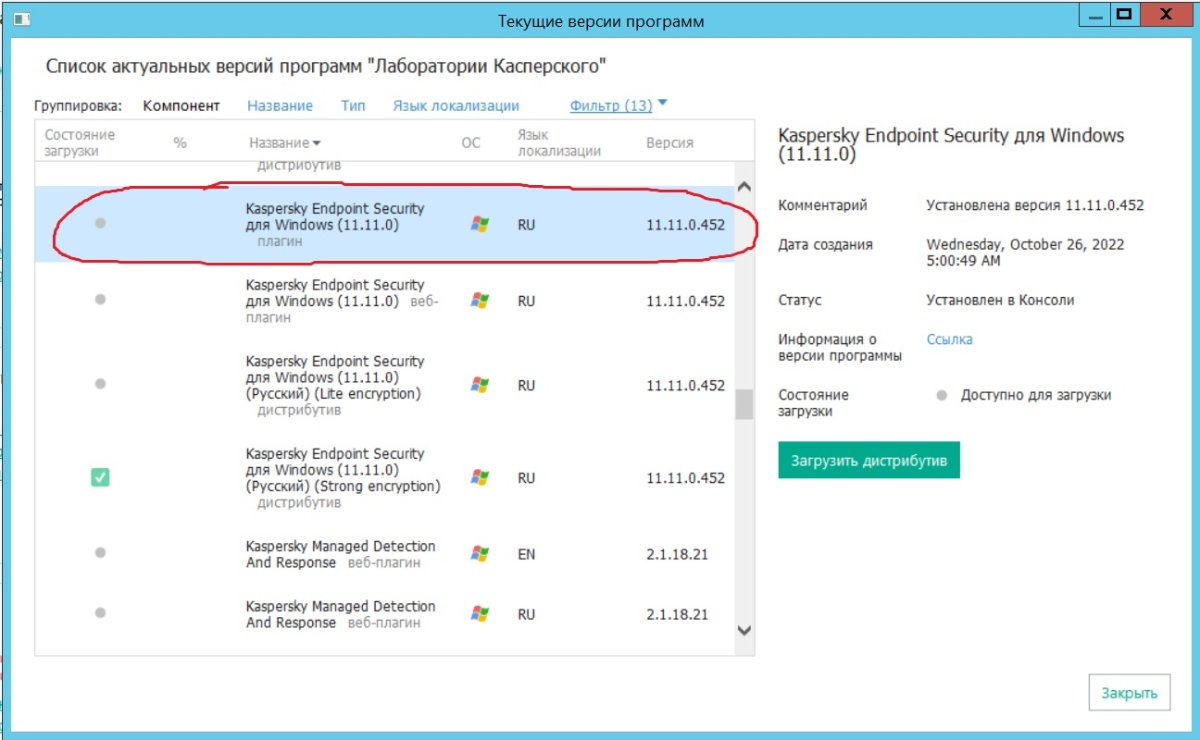Click Windows icon in Strong encryption row
The image size is (1200, 740).
(x=480, y=478)
